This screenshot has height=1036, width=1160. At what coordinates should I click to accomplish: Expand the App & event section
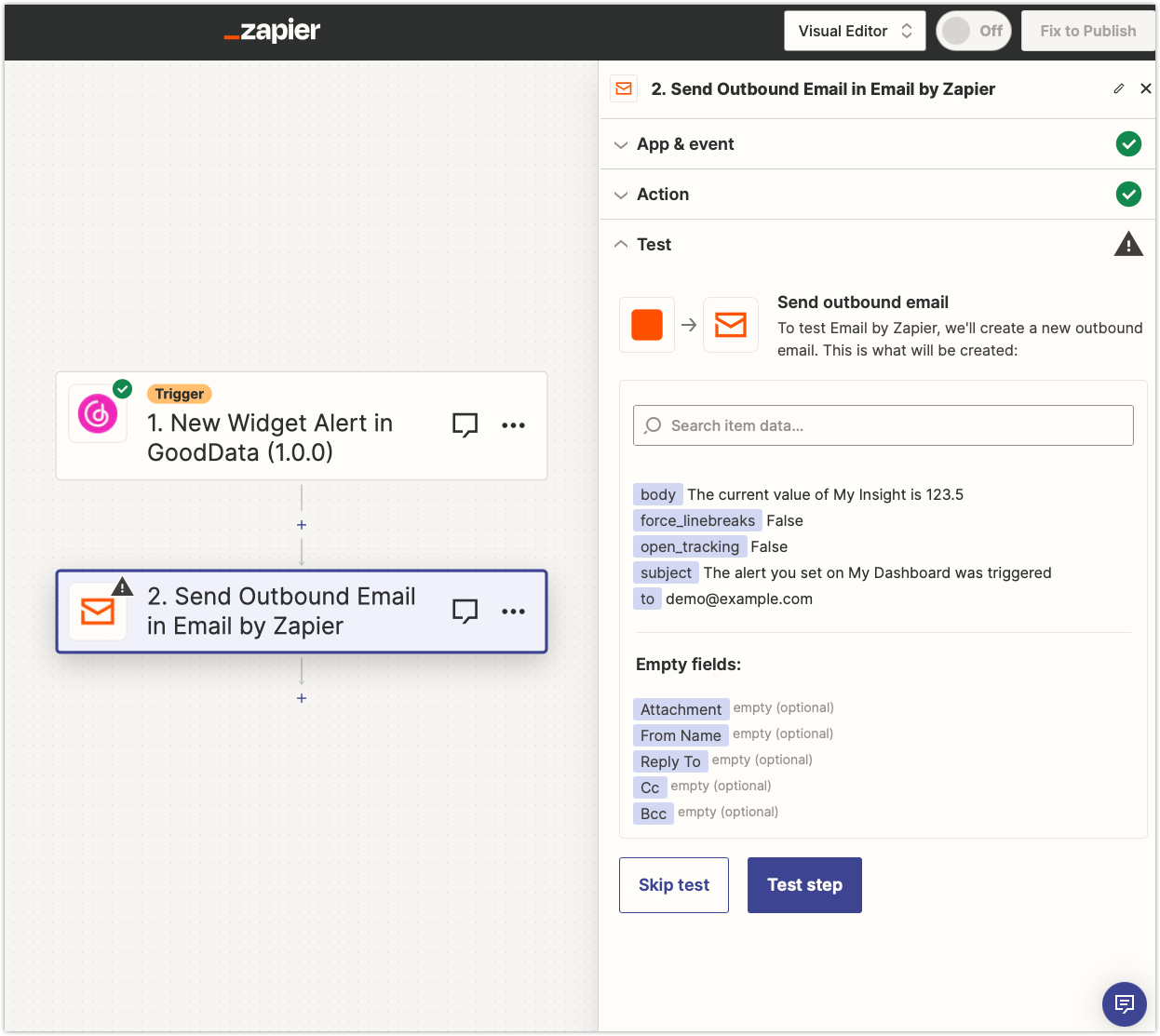pyautogui.click(x=878, y=144)
